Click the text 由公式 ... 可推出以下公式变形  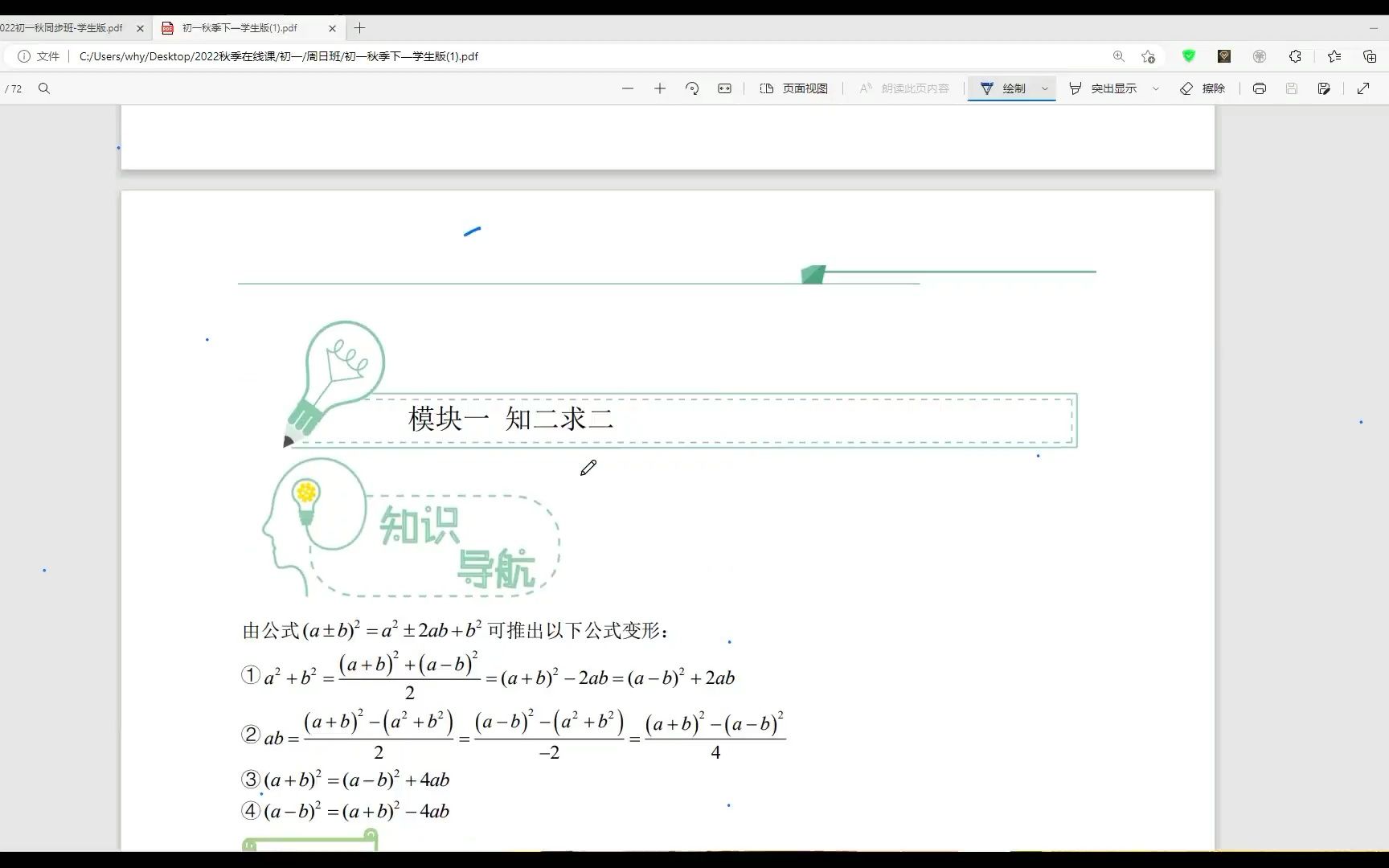pyautogui.click(x=455, y=630)
